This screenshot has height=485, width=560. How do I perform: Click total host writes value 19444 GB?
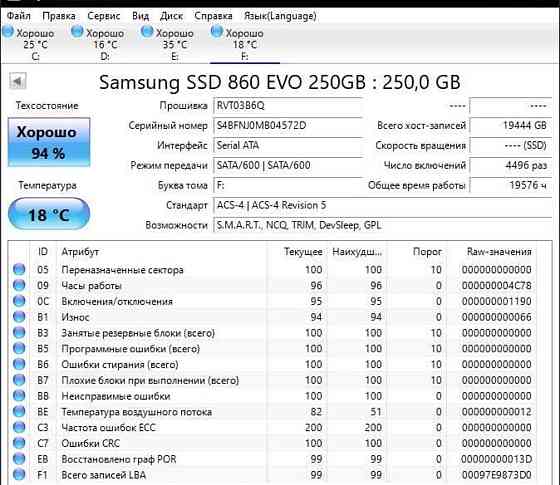coord(511,125)
